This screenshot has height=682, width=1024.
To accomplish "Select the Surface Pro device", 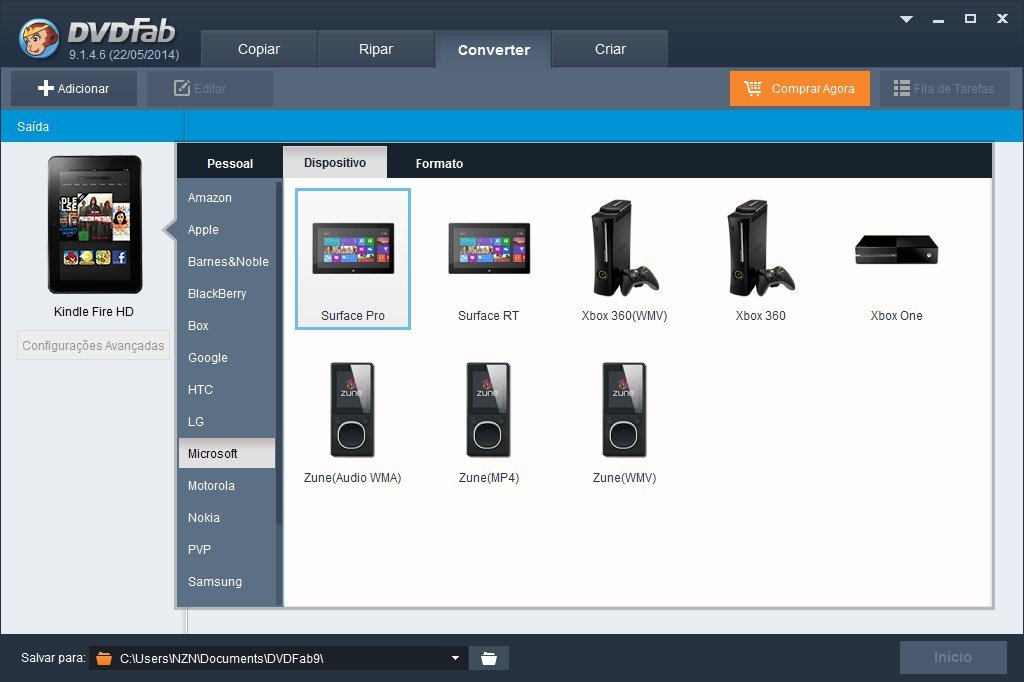I will pyautogui.click(x=353, y=259).
